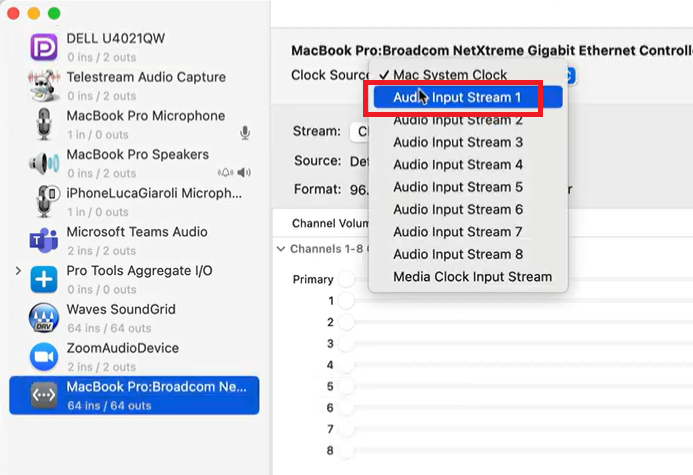Select ZoomAudioDevice device name
The width and height of the screenshot is (693, 475).
pos(123,348)
